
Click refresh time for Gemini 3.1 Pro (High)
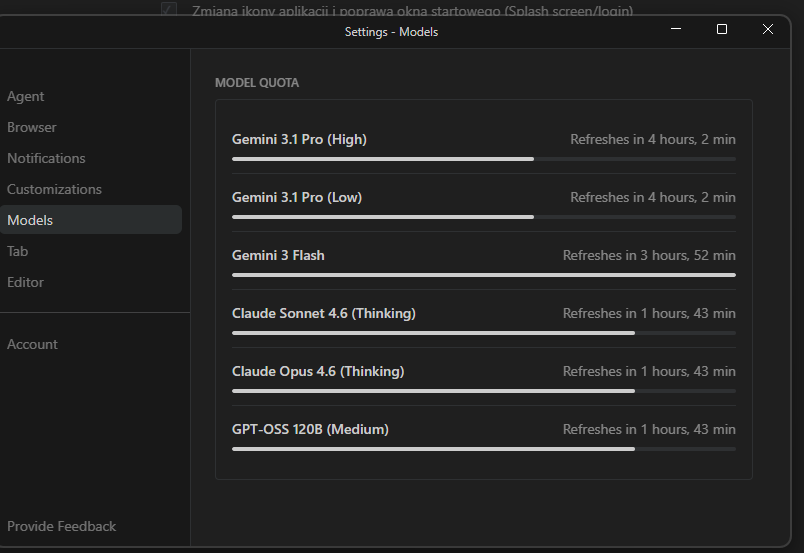pos(653,140)
